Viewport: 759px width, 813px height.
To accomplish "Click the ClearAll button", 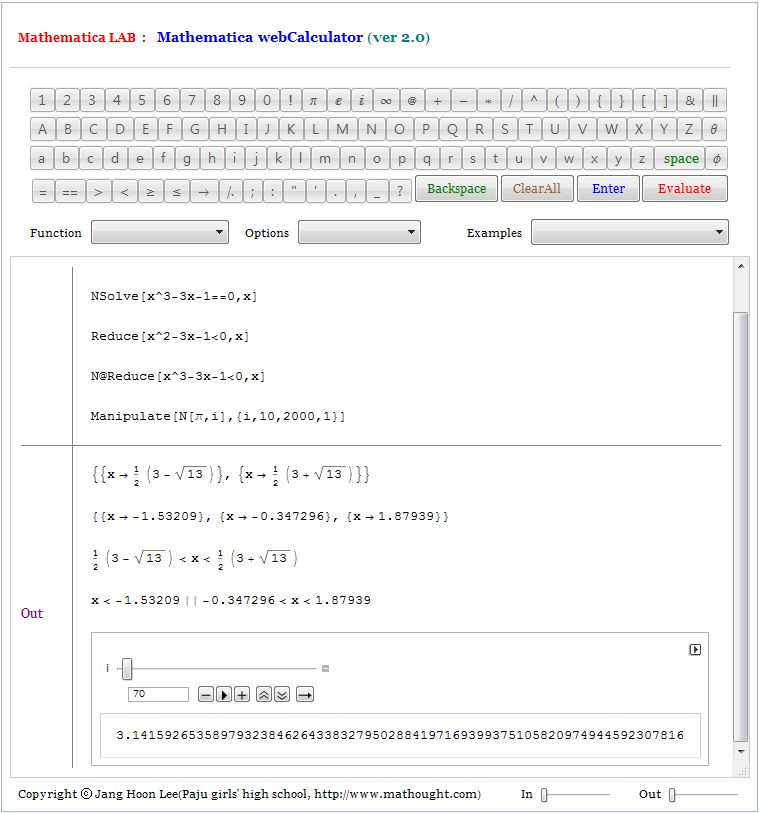I will [537, 189].
